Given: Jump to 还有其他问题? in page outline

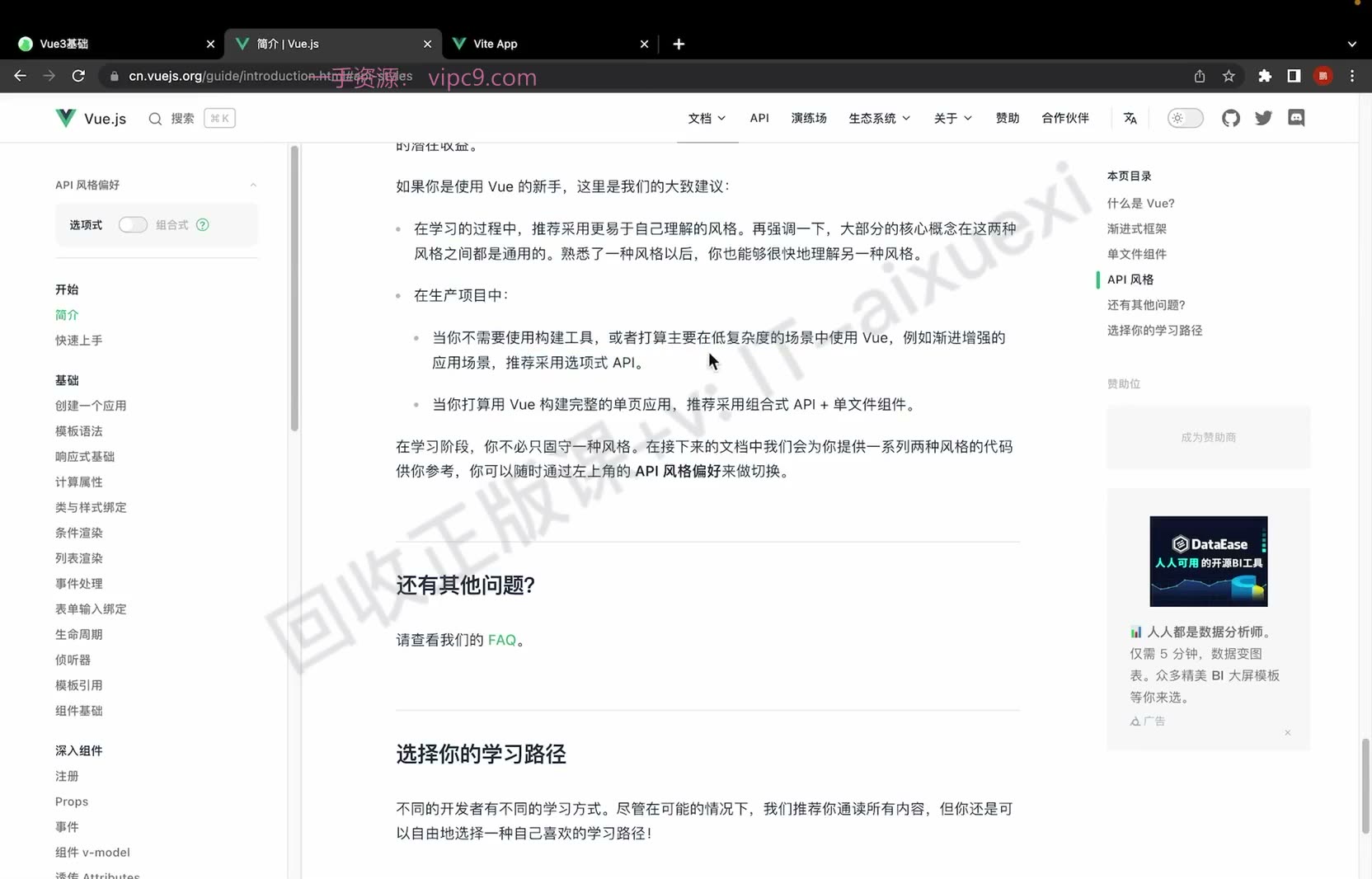Looking at the screenshot, I should pyautogui.click(x=1146, y=305).
